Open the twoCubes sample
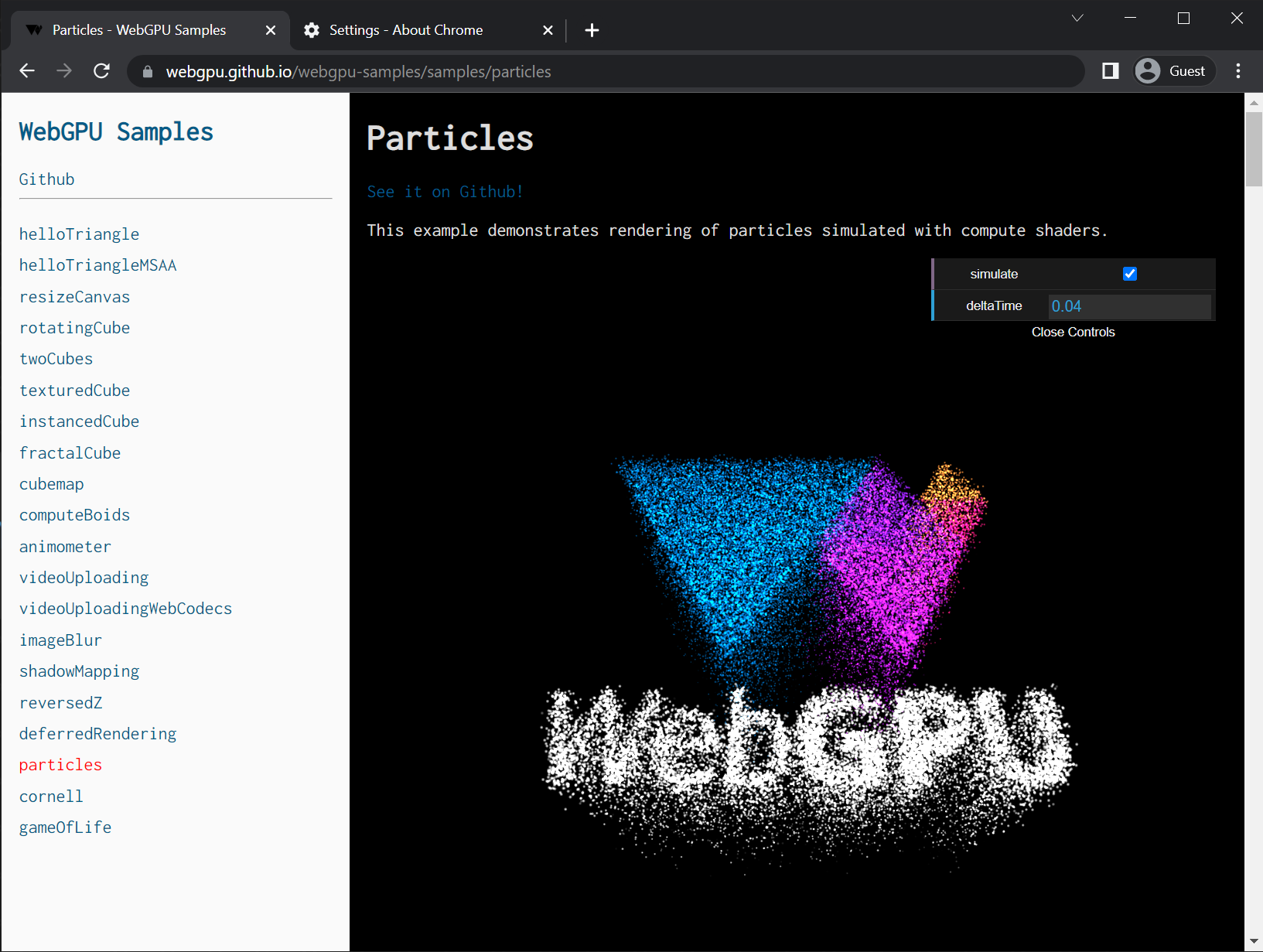Screen dimensions: 1263x952 [56, 359]
